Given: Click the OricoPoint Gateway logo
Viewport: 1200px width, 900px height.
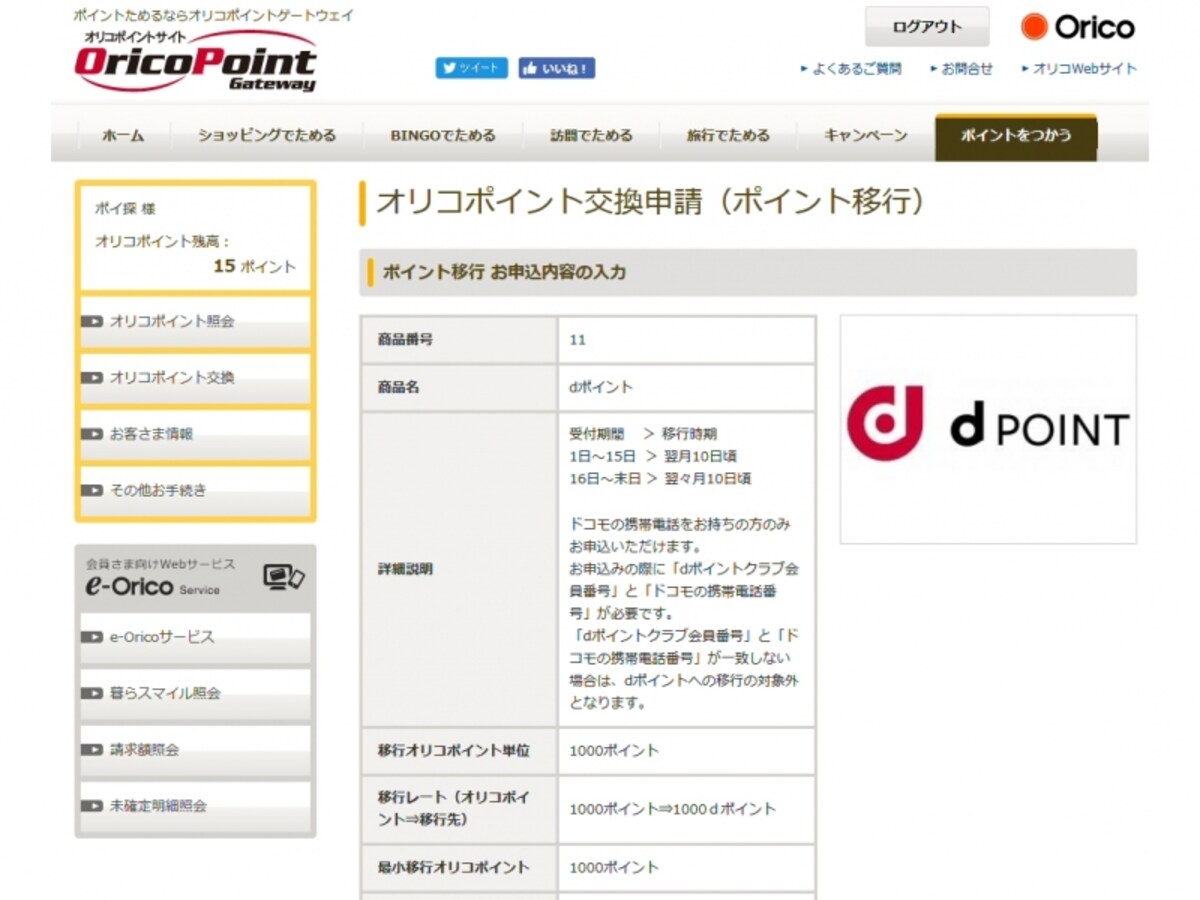Looking at the screenshot, I should tap(196, 61).
